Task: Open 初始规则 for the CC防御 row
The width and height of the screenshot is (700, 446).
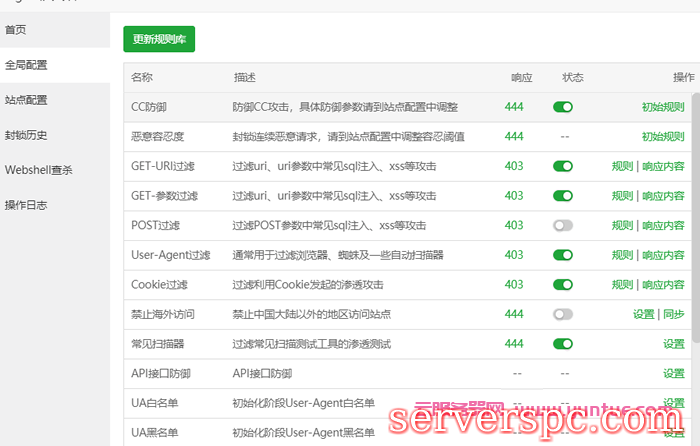Action: [662, 107]
